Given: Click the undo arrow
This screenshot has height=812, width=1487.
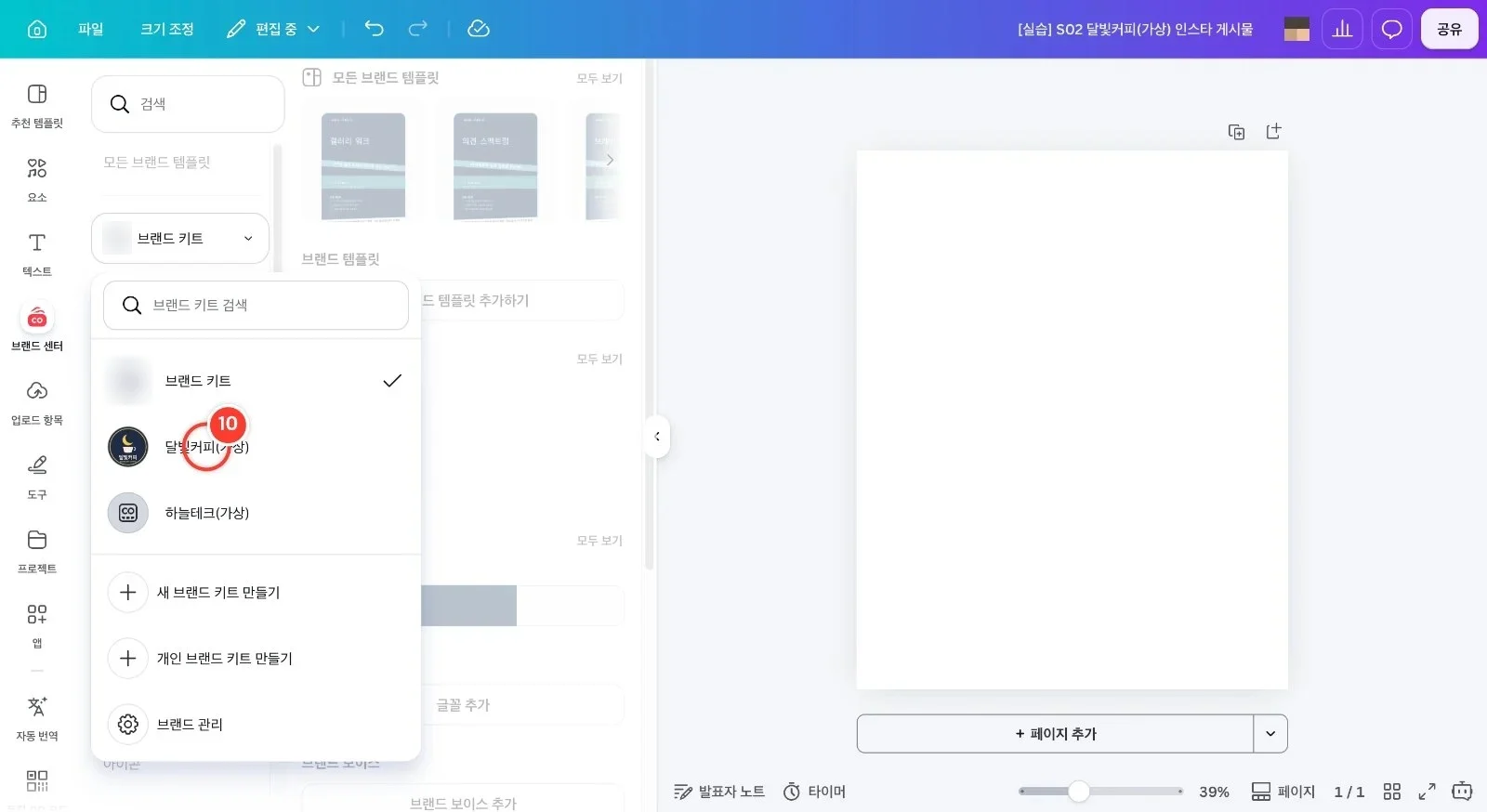Looking at the screenshot, I should (x=374, y=29).
